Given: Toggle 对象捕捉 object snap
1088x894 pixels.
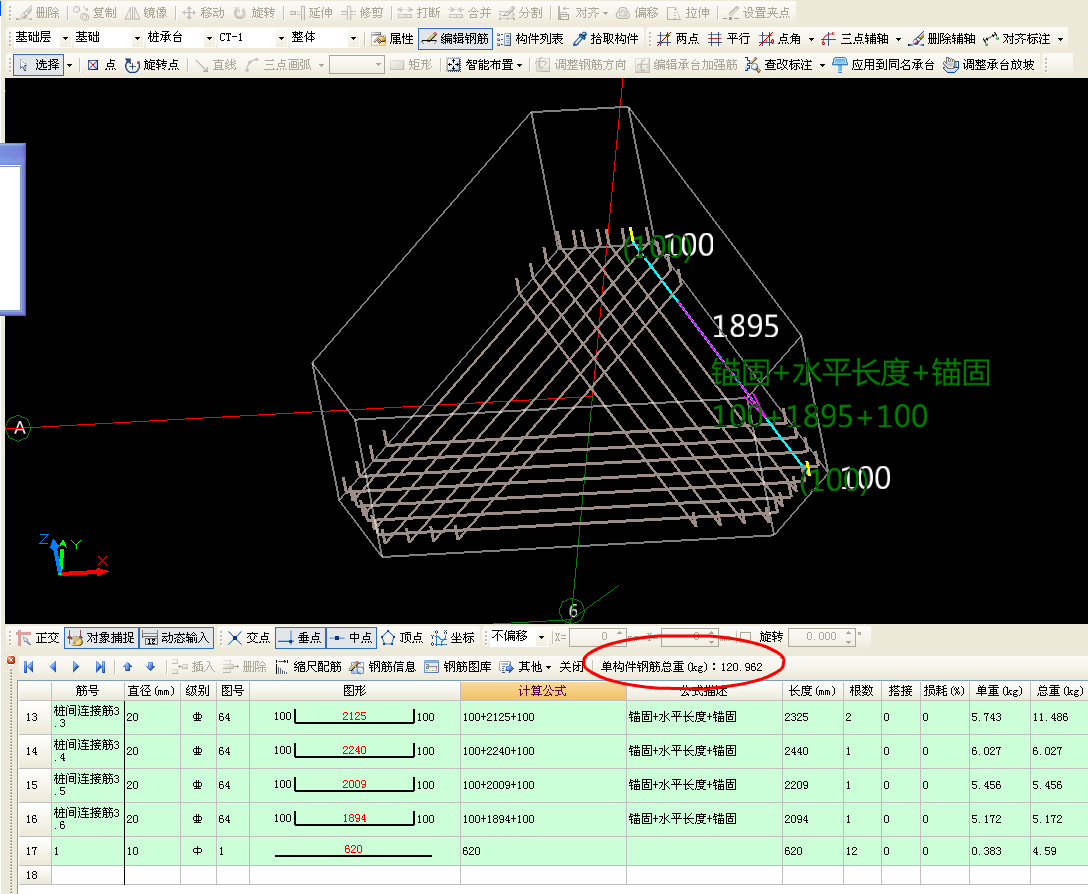Looking at the screenshot, I should 101,637.
